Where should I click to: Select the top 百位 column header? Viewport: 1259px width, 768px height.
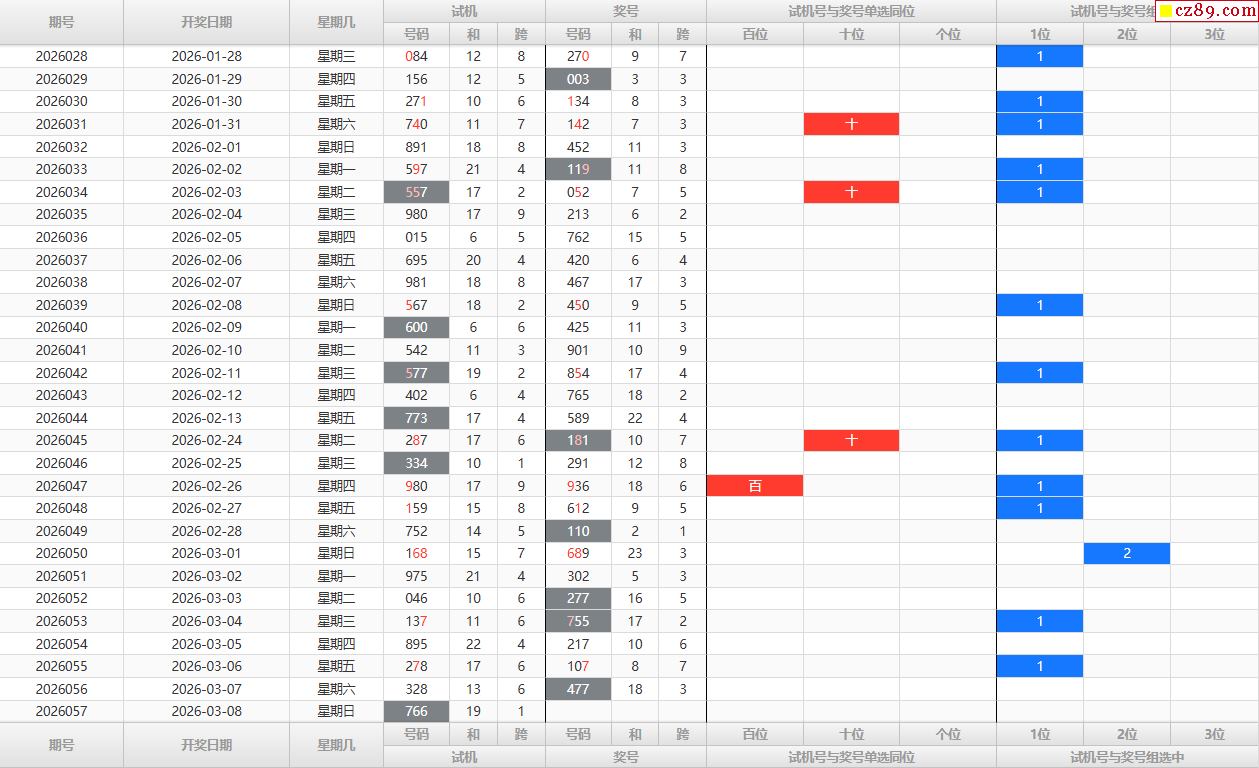tap(755, 34)
